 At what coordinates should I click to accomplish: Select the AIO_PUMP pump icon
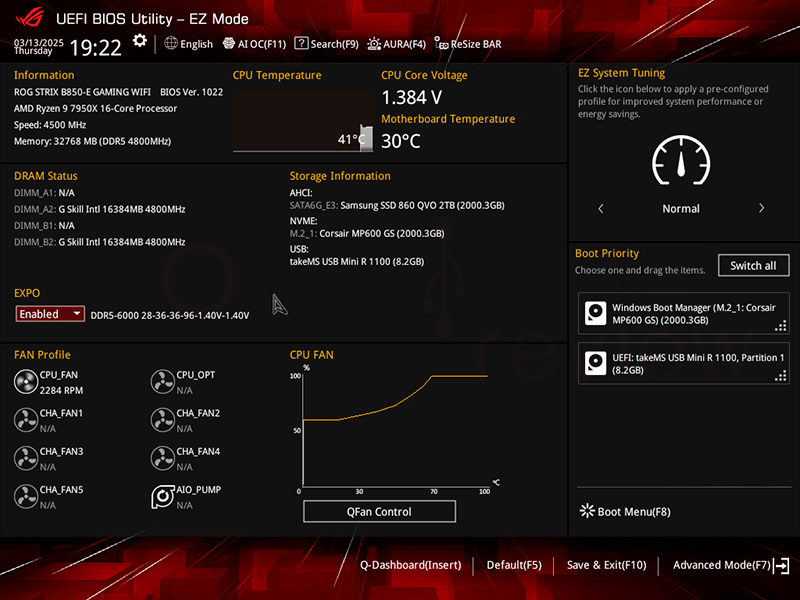click(x=163, y=497)
